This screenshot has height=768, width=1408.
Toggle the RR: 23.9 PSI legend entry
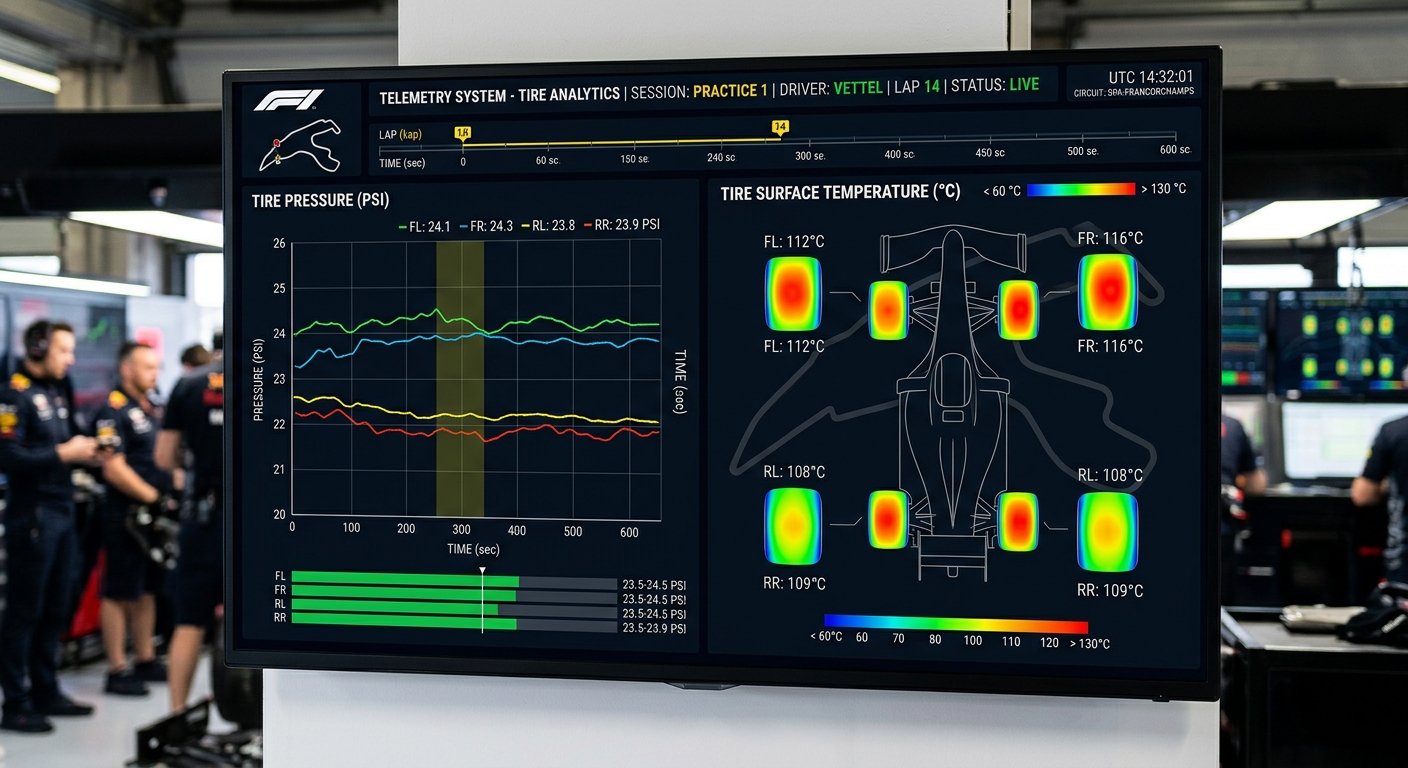pyautogui.click(x=621, y=225)
